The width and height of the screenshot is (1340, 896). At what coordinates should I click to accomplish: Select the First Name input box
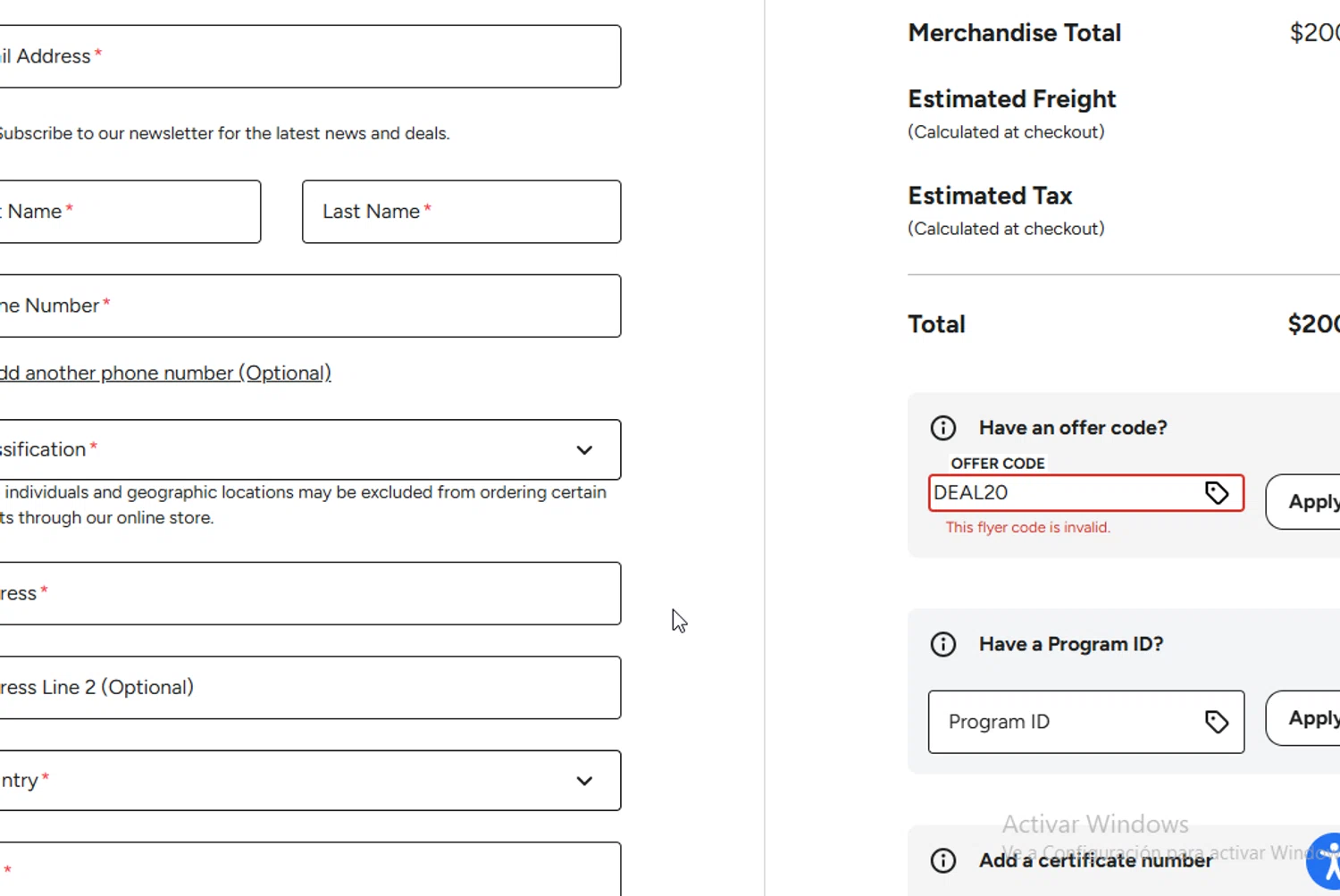(x=130, y=212)
